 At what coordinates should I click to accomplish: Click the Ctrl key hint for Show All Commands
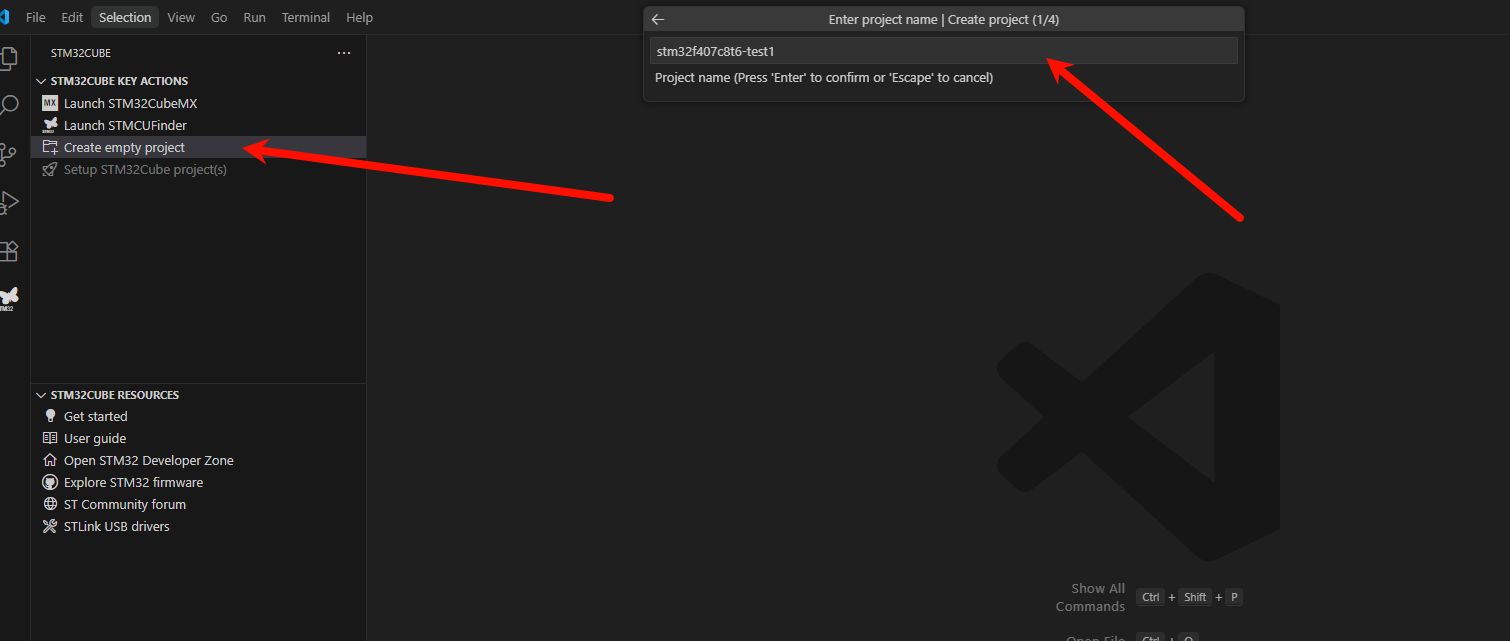(x=1151, y=597)
